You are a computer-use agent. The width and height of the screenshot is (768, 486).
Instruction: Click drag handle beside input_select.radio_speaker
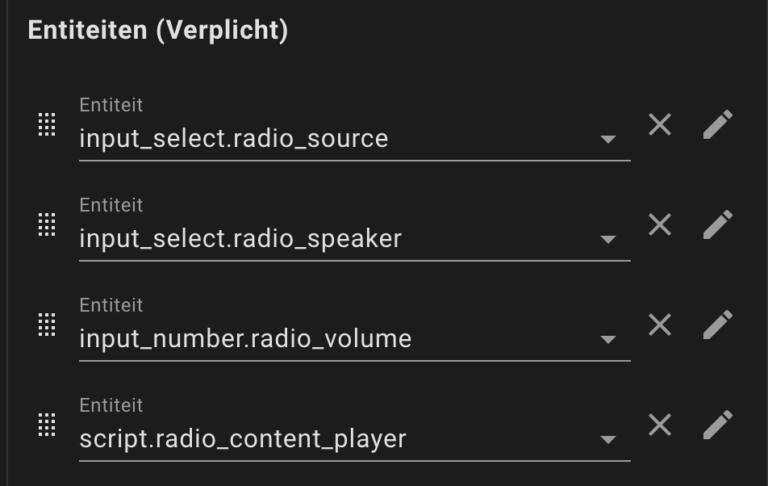[47, 224]
